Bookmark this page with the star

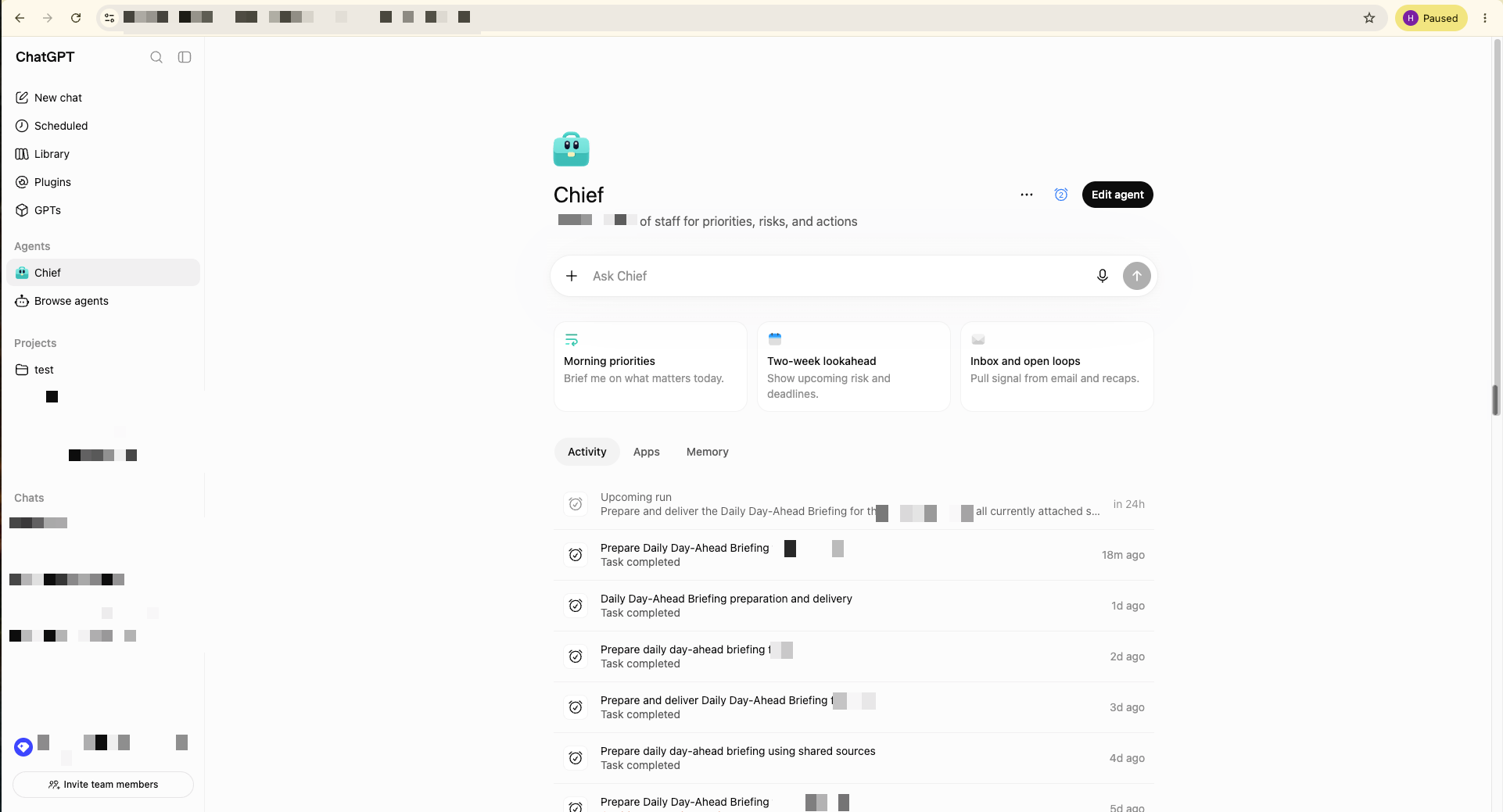pos(1369,18)
